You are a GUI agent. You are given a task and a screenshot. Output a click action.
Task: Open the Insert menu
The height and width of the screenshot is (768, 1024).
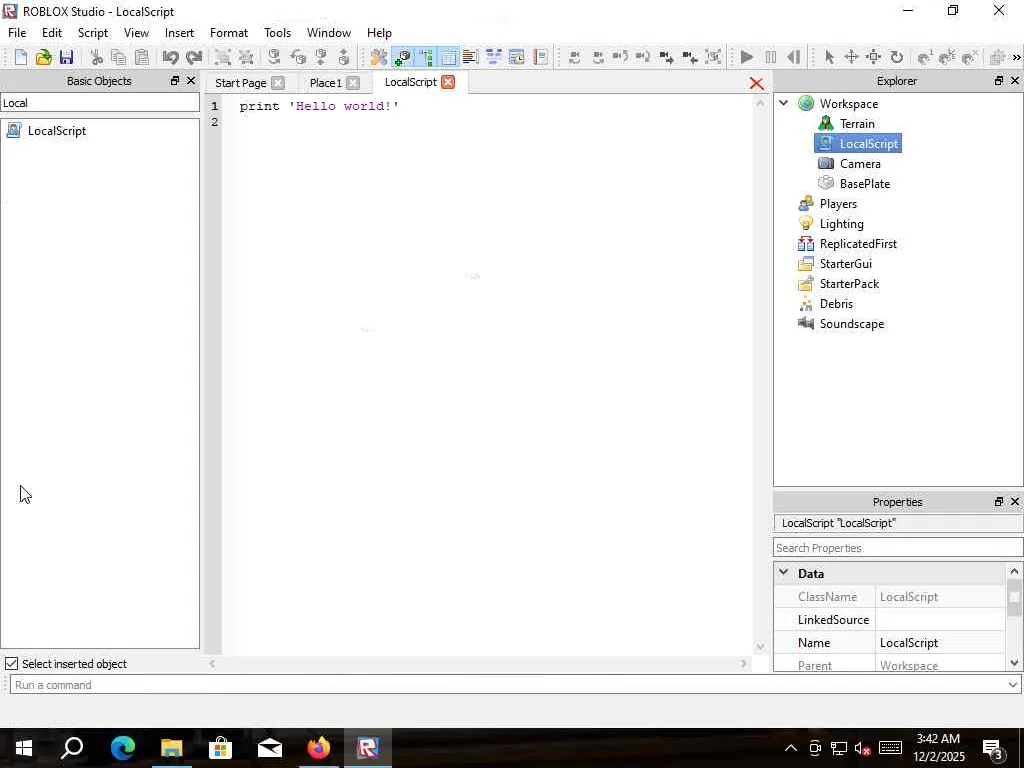pos(179,33)
